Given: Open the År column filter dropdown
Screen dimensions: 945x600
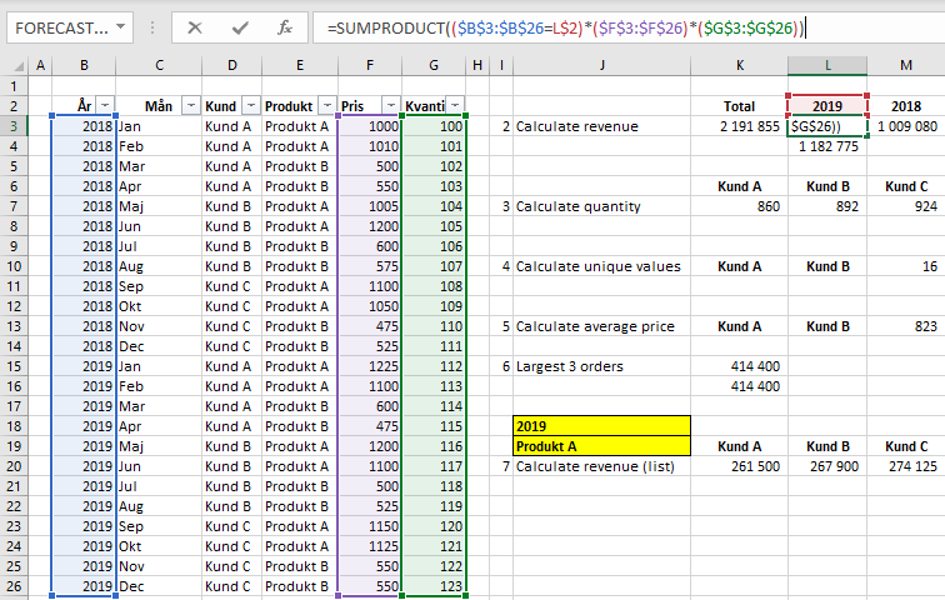Looking at the screenshot, I should point(105,105).
